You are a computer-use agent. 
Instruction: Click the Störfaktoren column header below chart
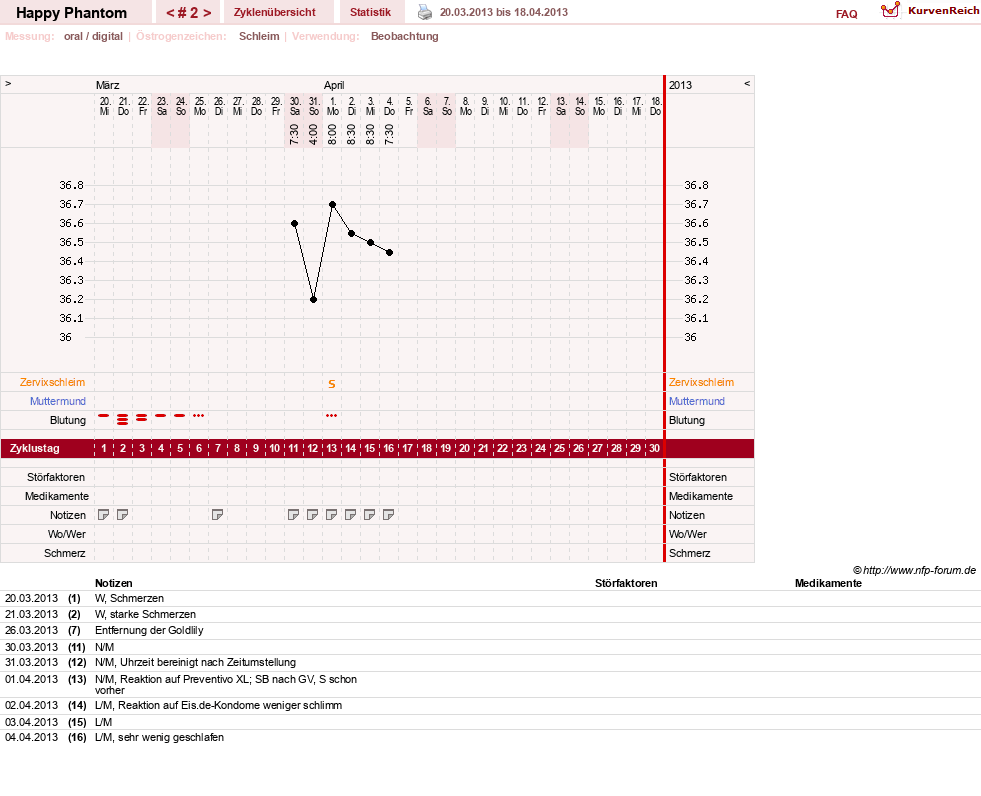point(626,583)
